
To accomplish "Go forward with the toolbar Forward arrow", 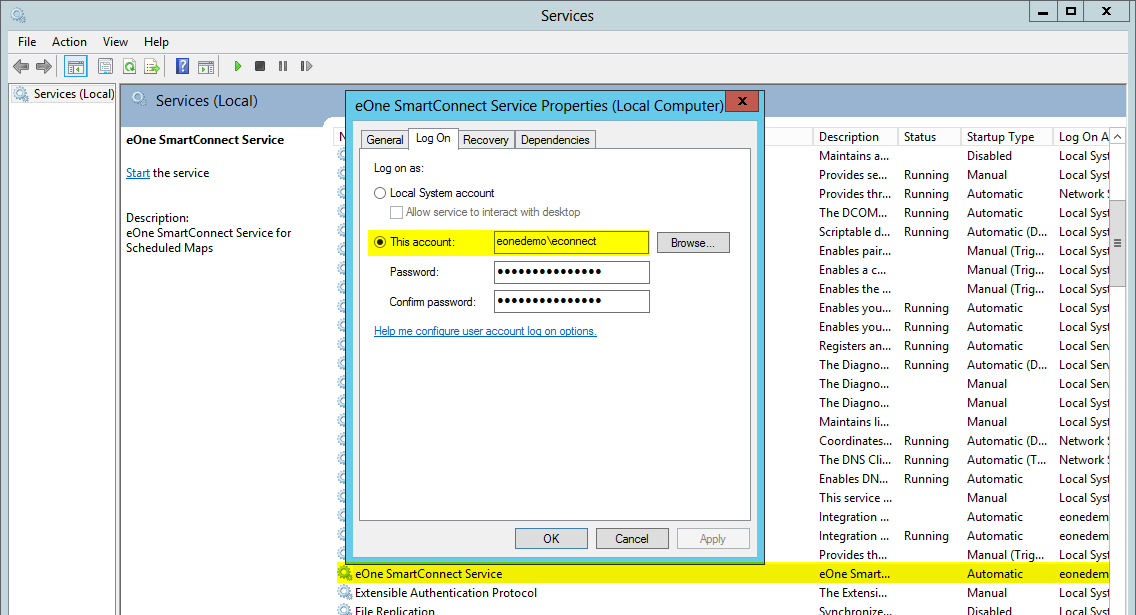I will click(x=44, y=67).
